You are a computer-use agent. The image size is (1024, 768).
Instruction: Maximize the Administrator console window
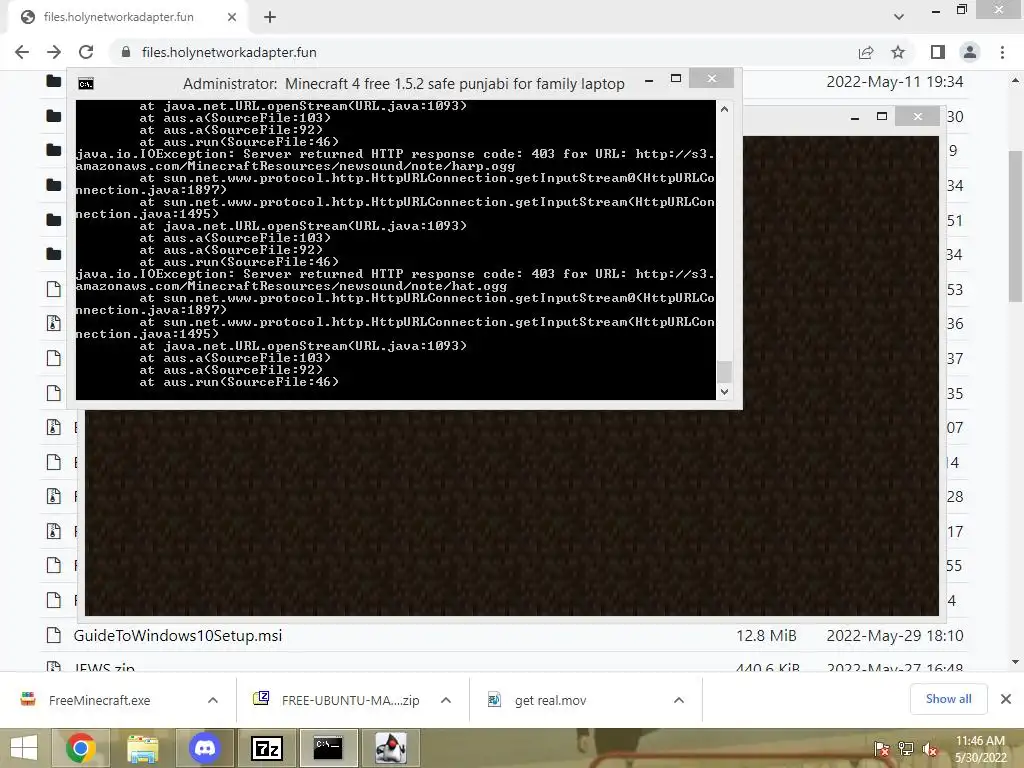tap(676, 79)
